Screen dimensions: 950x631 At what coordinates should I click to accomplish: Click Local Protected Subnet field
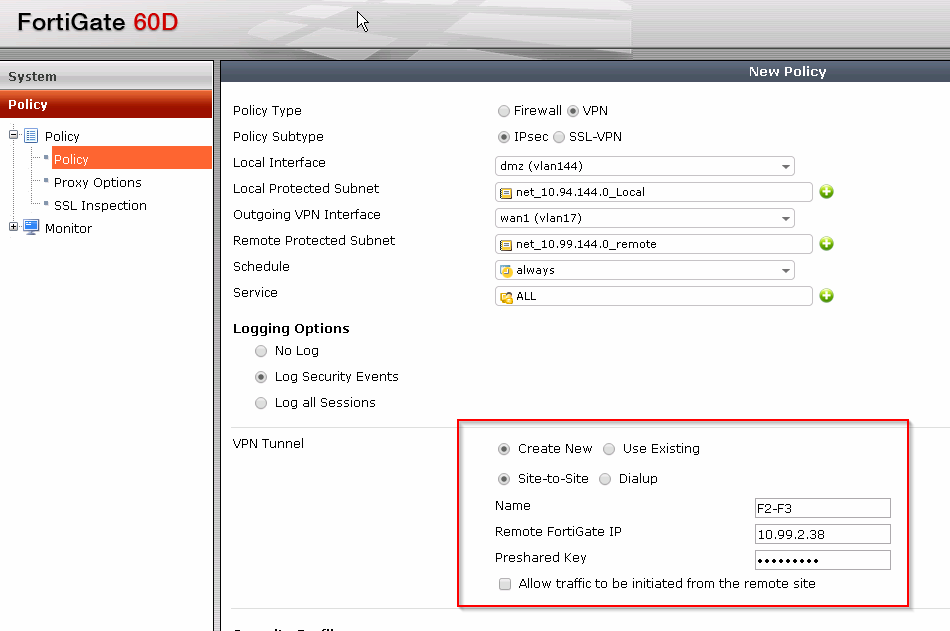(x=653, y=192)
